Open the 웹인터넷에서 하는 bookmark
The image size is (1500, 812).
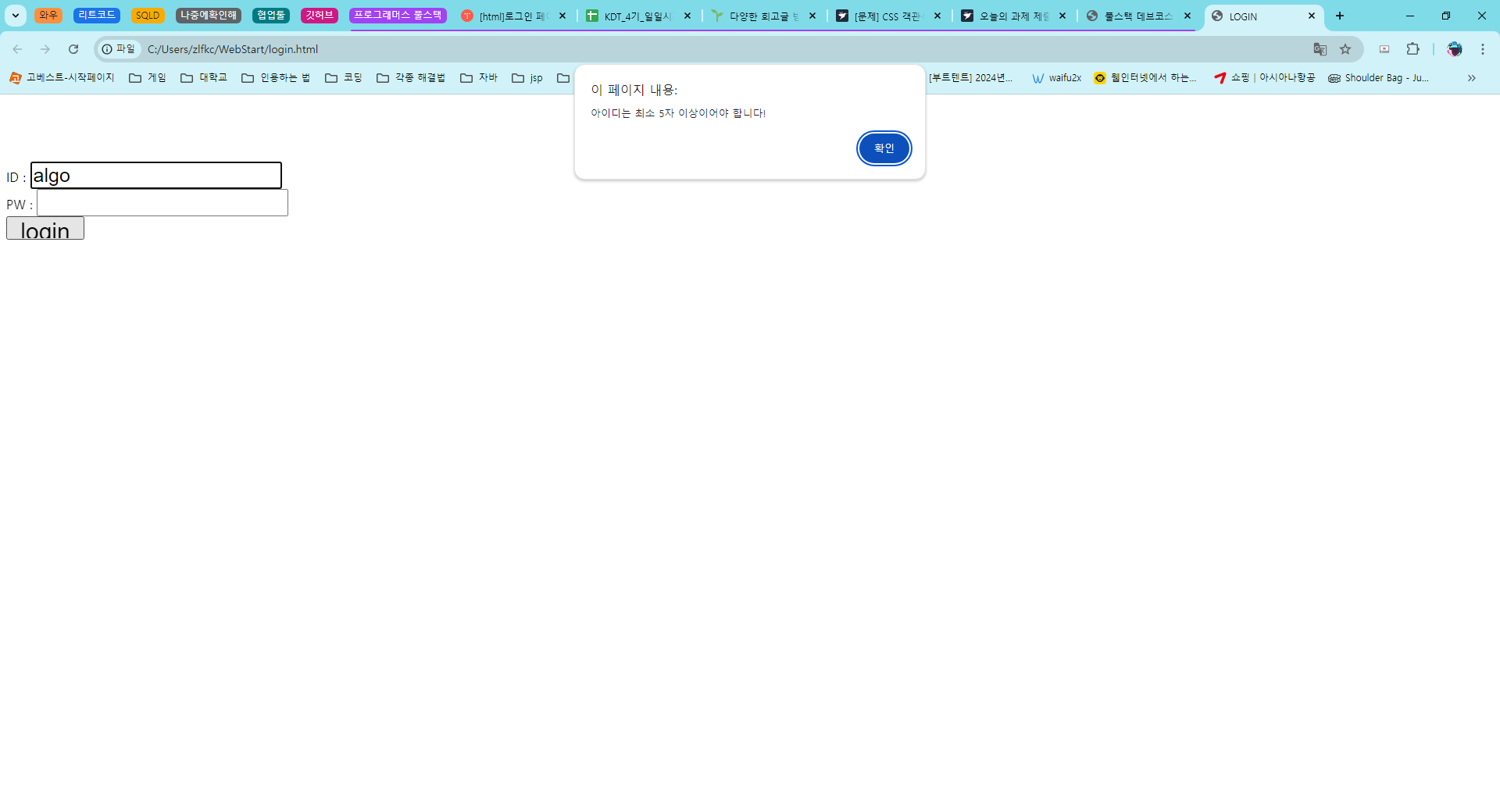tap(1145, 78)
